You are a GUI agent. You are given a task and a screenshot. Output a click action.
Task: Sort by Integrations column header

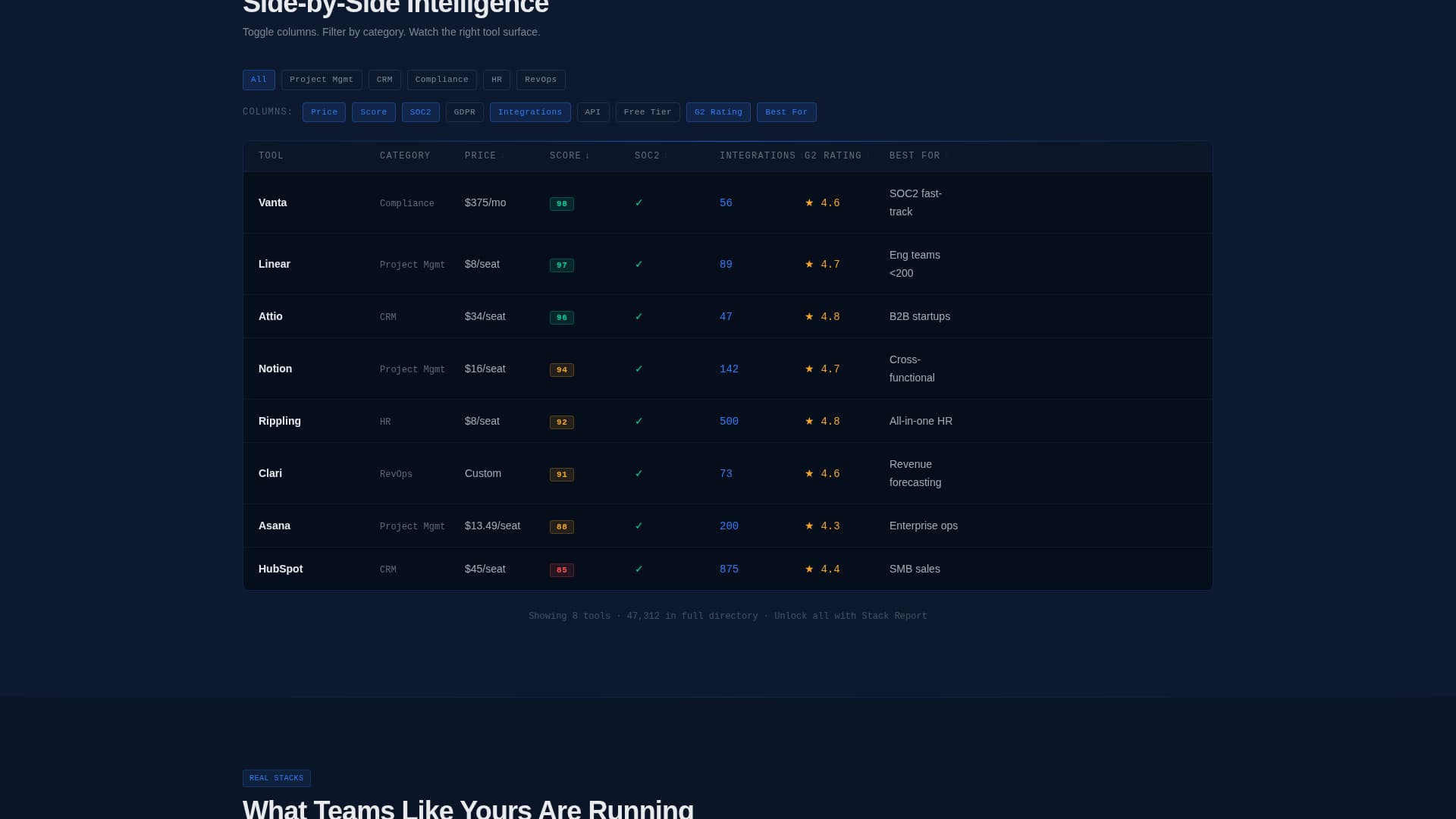pyautogui.click(x=758, y=156)
